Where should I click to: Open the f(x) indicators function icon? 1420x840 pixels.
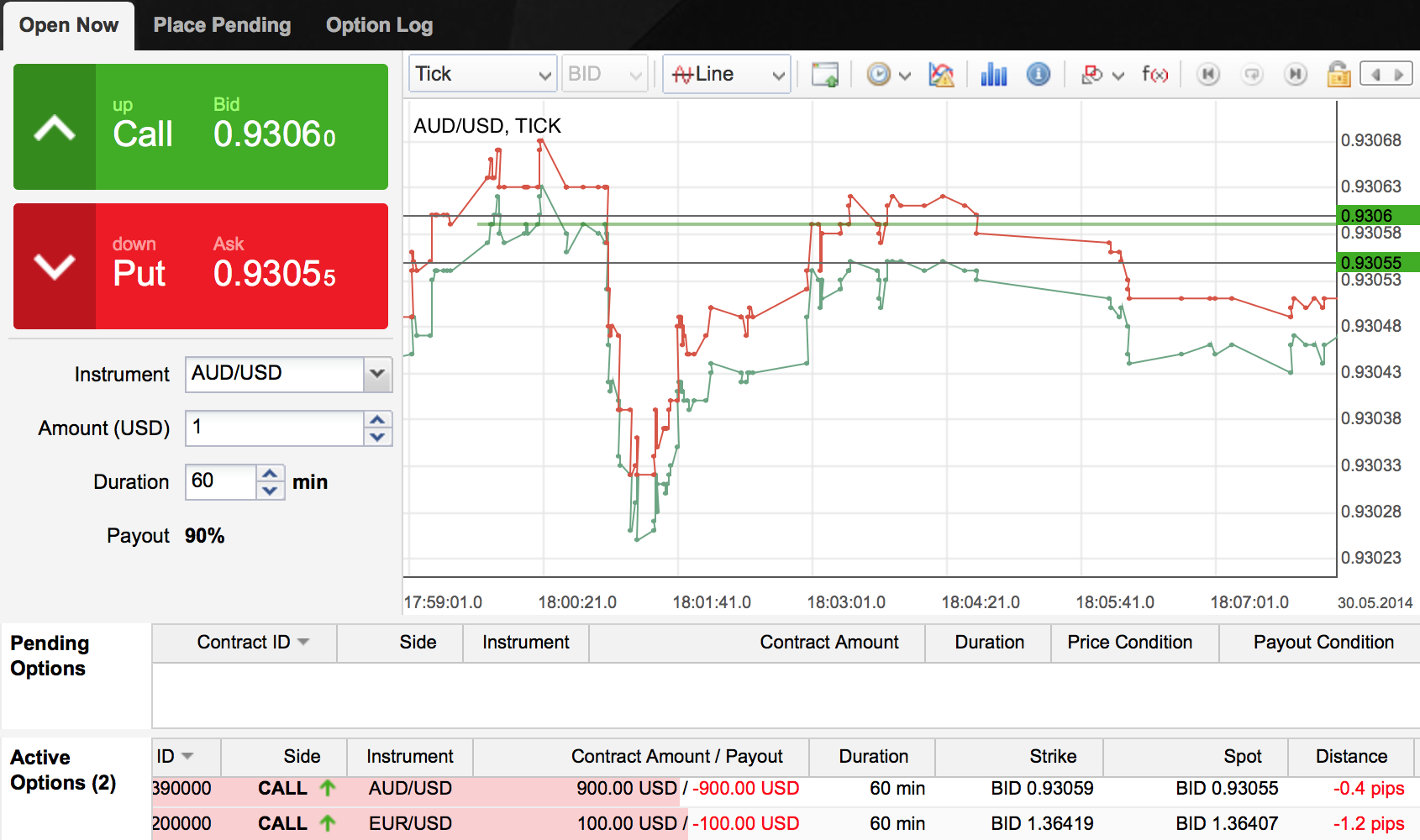1154,75
